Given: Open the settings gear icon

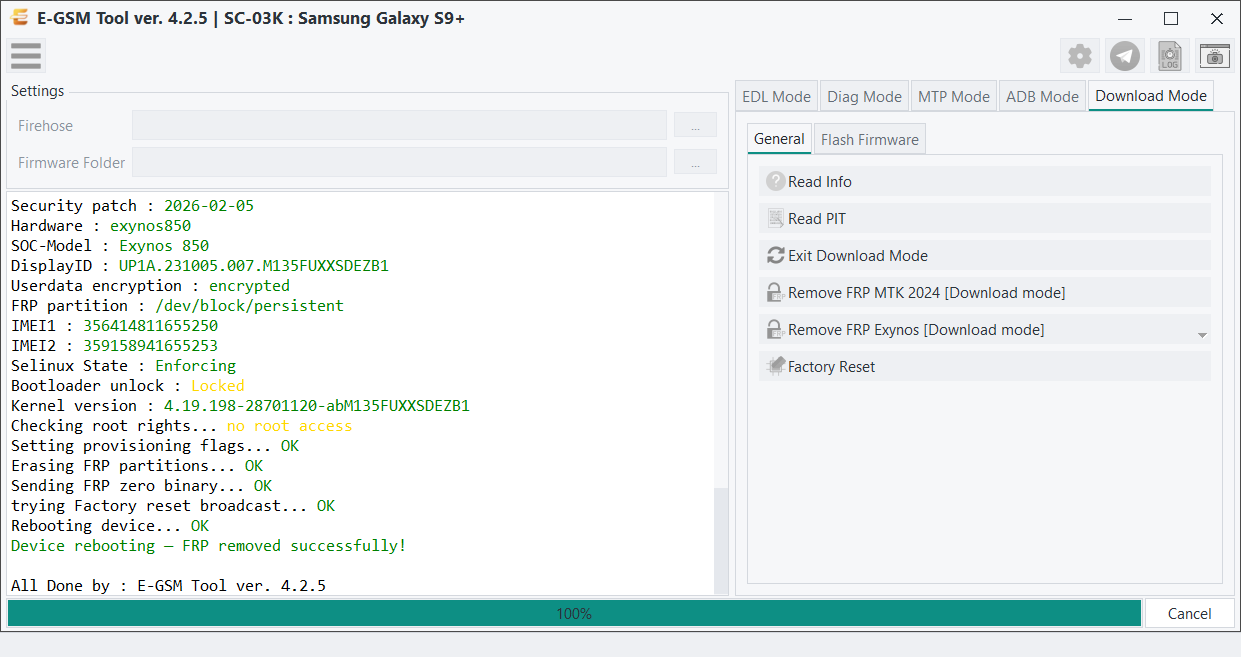Looking at the screenshot, I should pos(1080,56).
